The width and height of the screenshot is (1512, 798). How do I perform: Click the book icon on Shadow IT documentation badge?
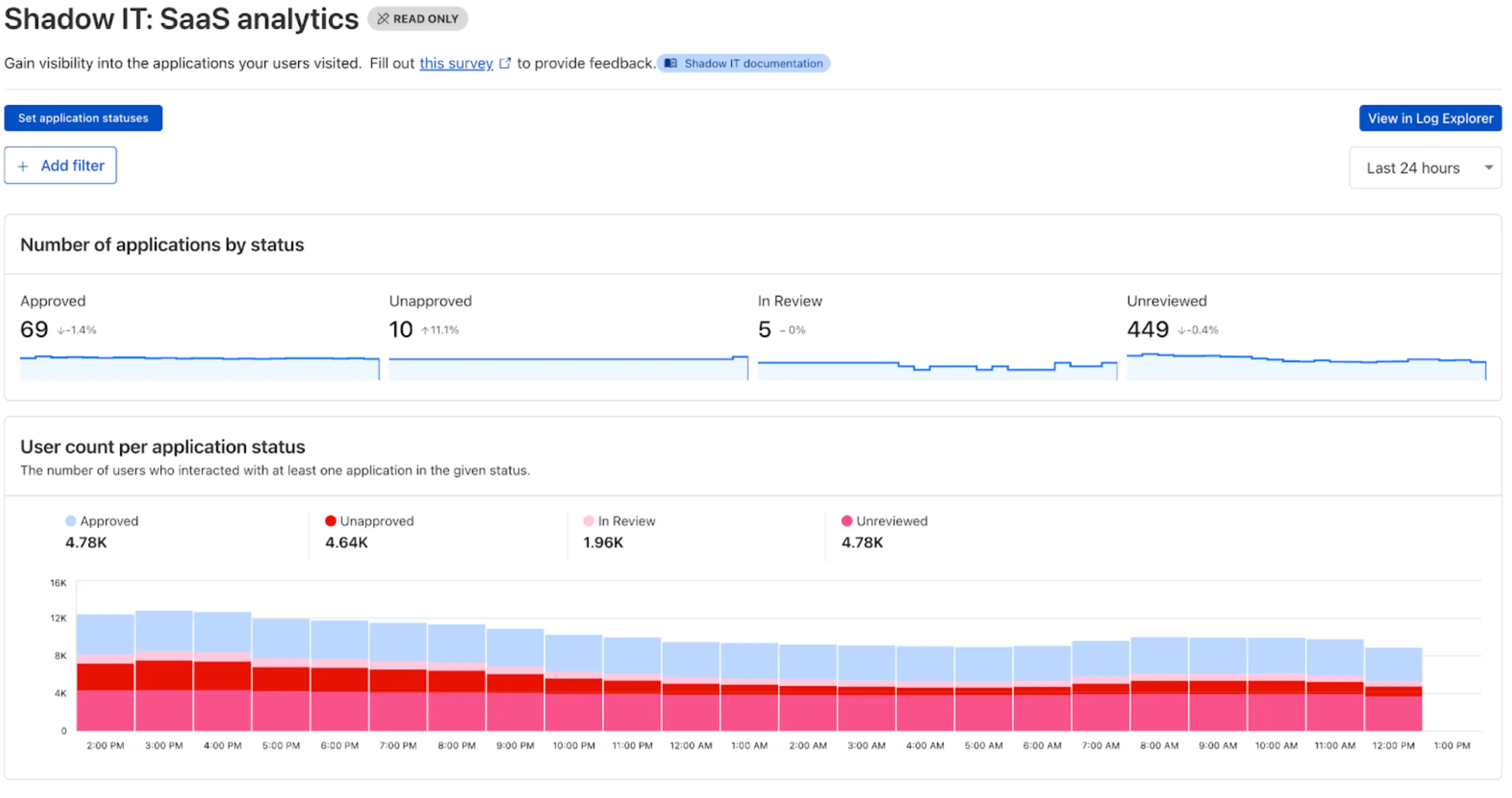pyautogui.click(x=671, y=63)
